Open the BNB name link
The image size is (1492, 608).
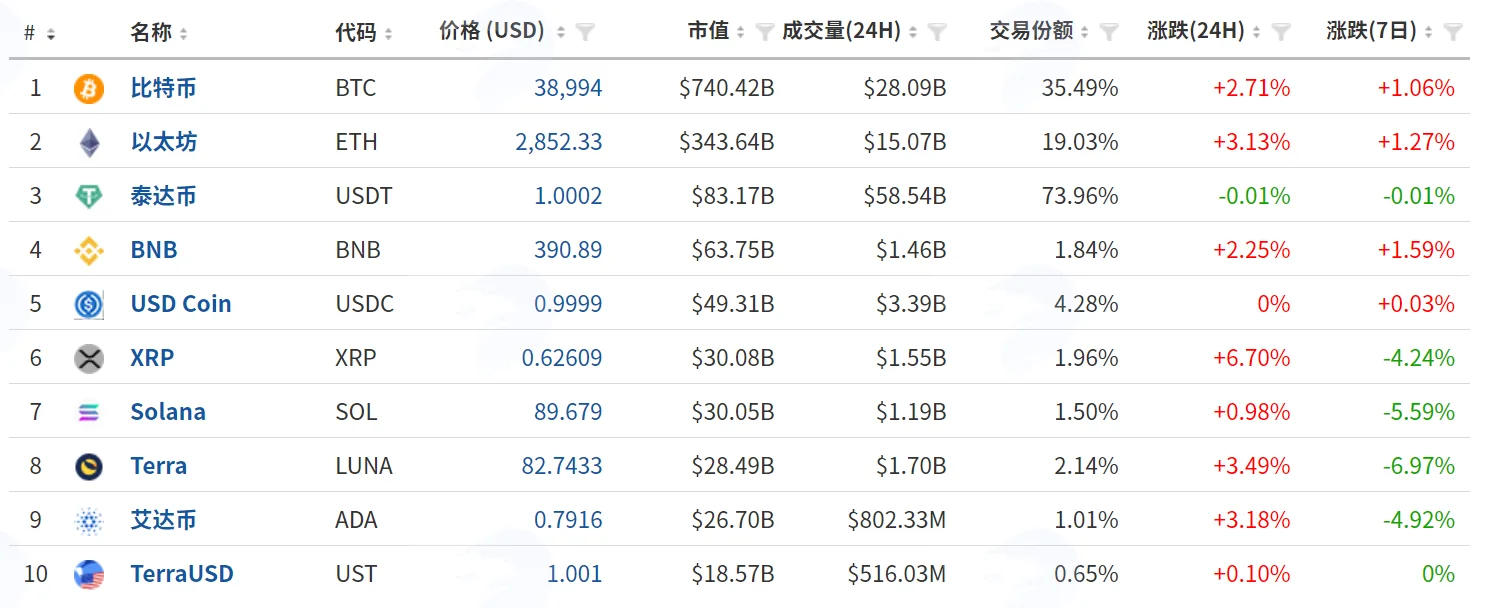click(x=154, y=250)
